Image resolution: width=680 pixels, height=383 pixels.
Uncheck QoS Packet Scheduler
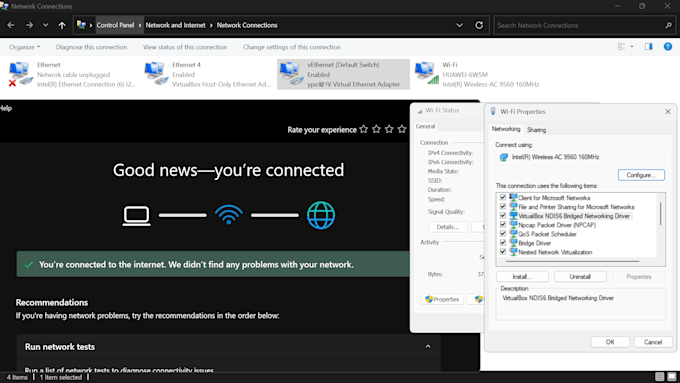[503, 234]
